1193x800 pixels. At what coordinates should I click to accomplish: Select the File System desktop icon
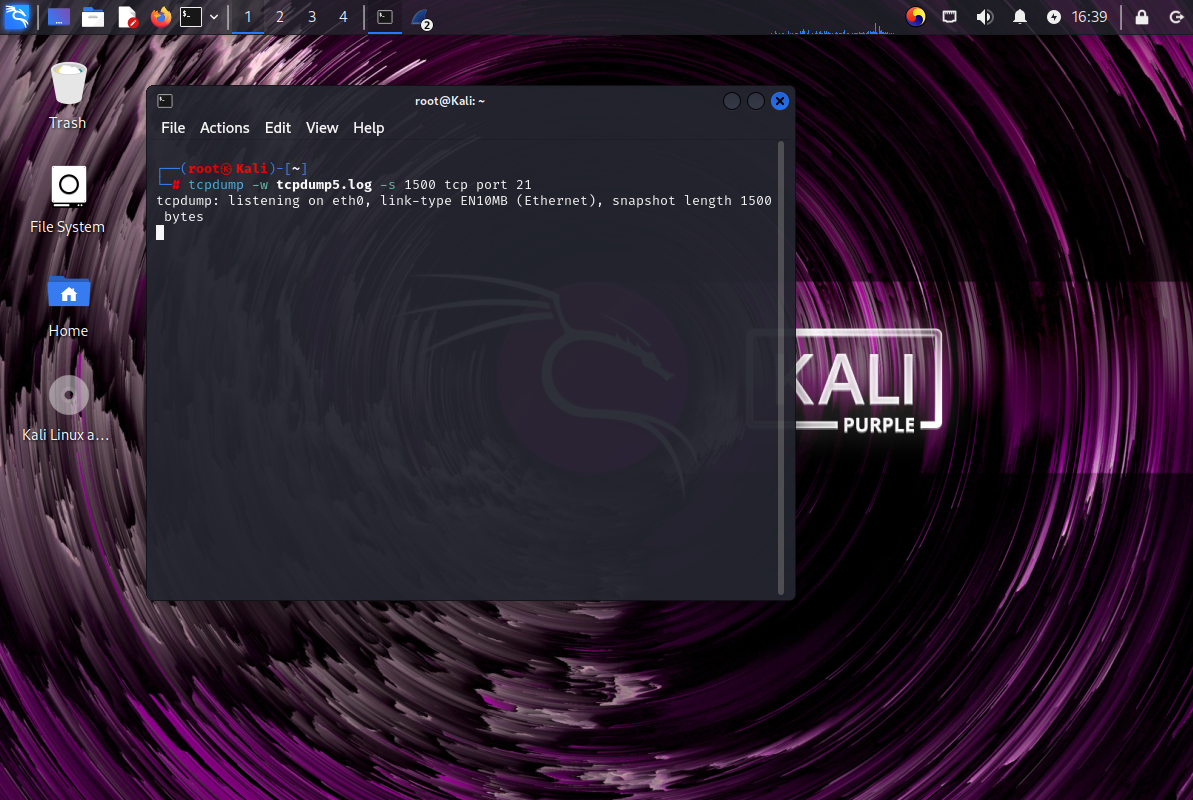68,199
